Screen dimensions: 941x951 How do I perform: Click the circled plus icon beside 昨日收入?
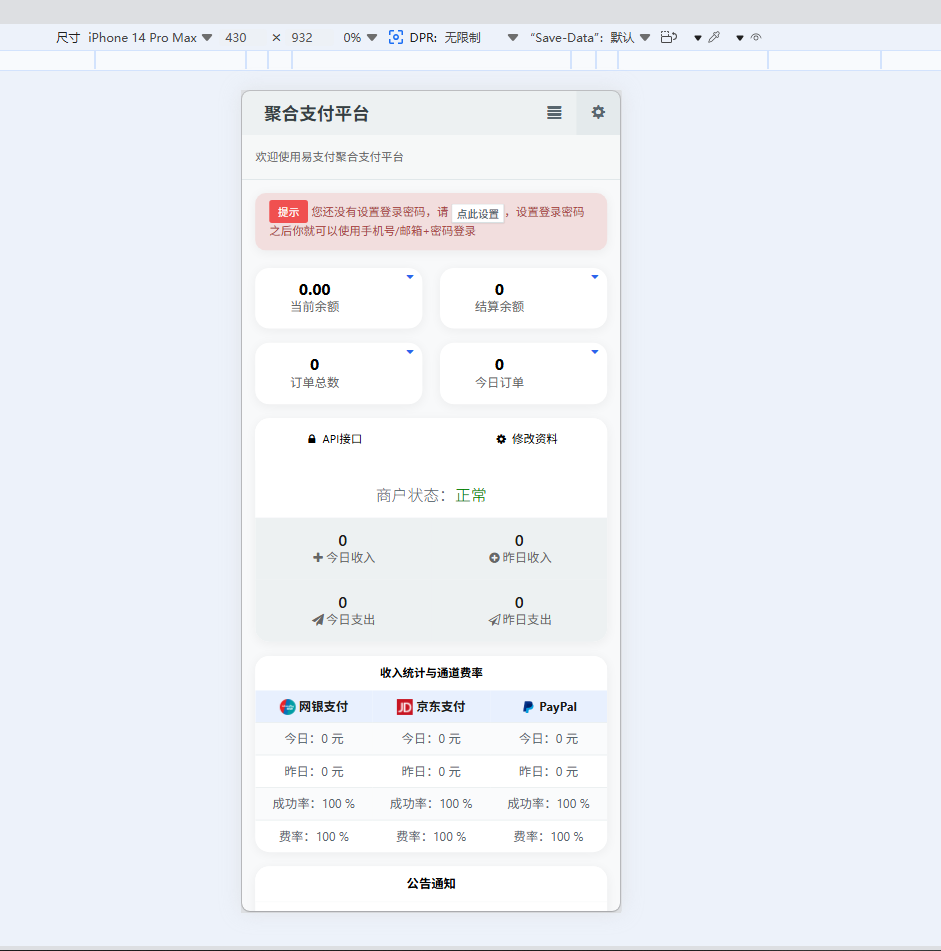pyautogui.click(x=494, y=558)
